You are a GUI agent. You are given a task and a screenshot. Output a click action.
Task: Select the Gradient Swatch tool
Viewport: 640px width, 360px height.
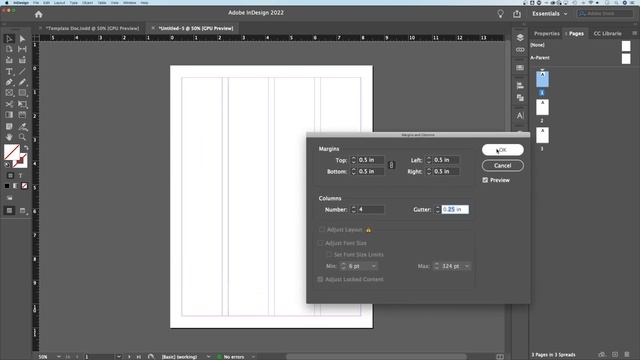[x=9, y=115]
